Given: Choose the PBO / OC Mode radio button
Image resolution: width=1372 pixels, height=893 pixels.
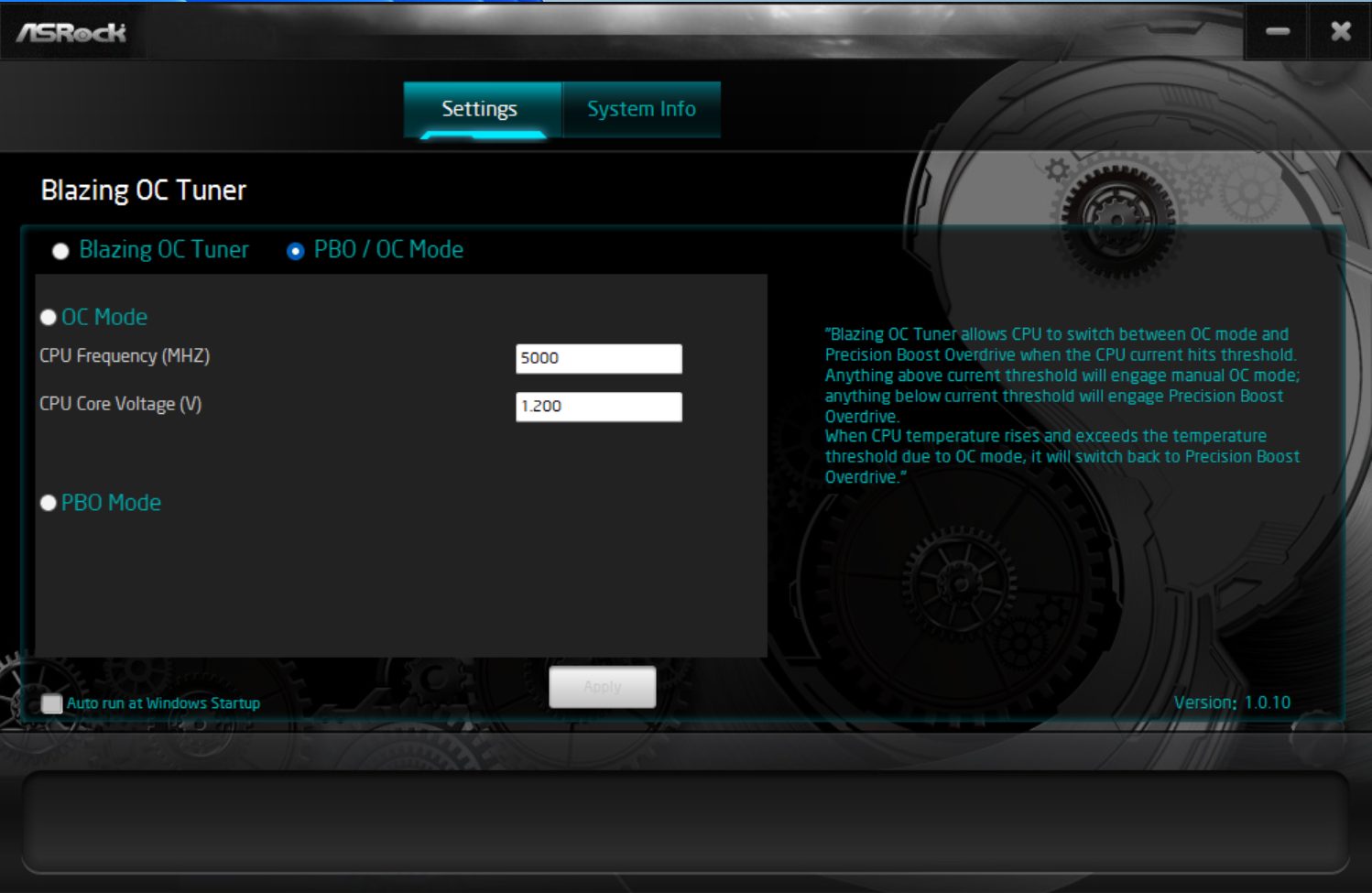Looking at the screenshot, I should tap(295, 251).
